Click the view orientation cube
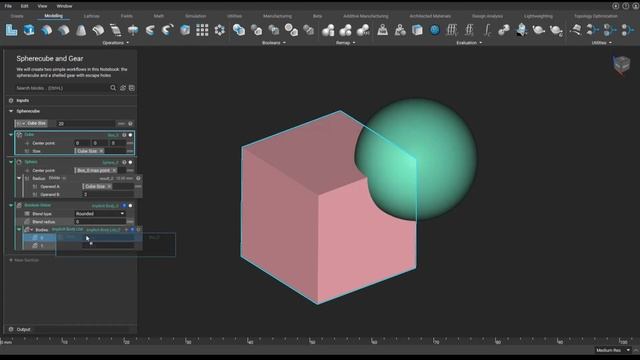This screenshot has width=640, height=360. click(x=622, y=64)
